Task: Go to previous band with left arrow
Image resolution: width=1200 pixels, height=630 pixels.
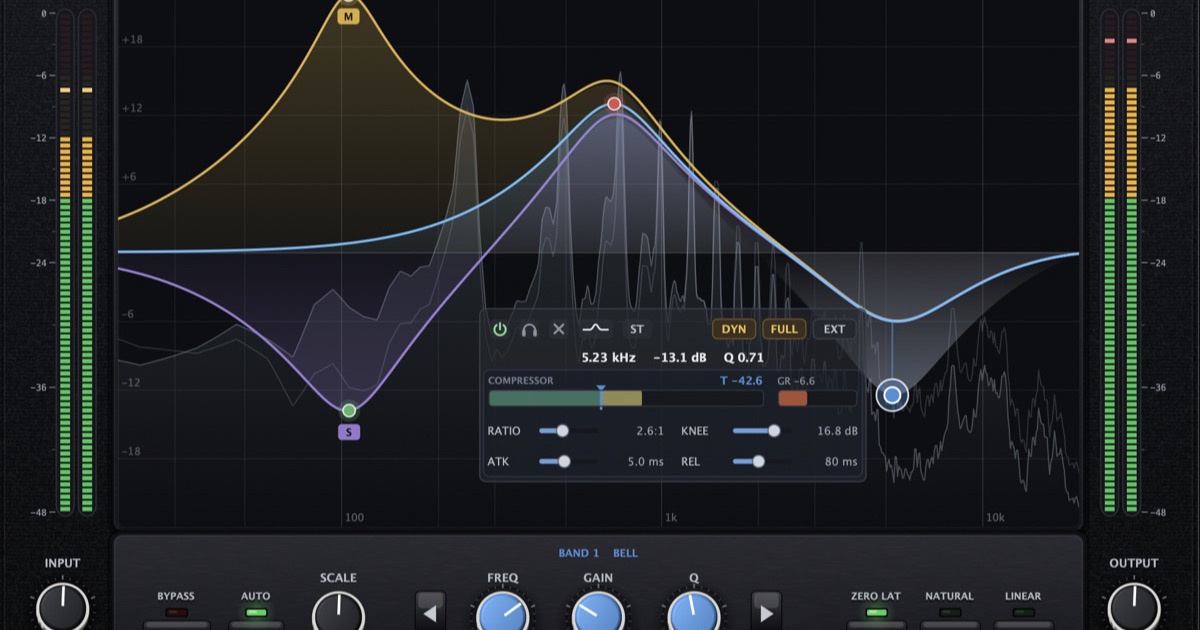Action: tap(430, 611)
